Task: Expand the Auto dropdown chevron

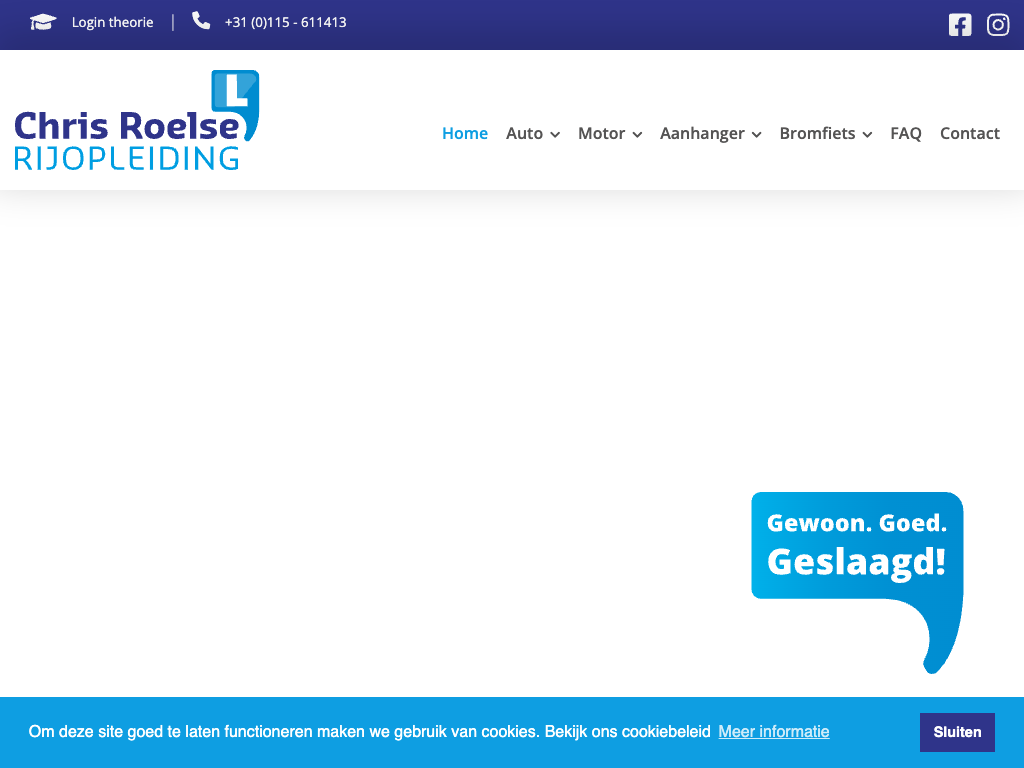Action: point(555,135)
